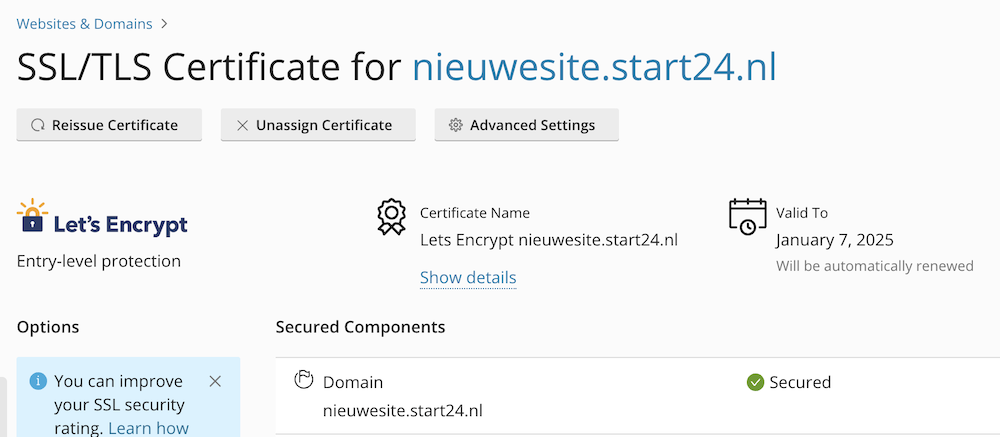The height and width of the screenshot is (437, 1000).
Task: Click the calendar clock icon near Valid To
Action: (747, 217)
